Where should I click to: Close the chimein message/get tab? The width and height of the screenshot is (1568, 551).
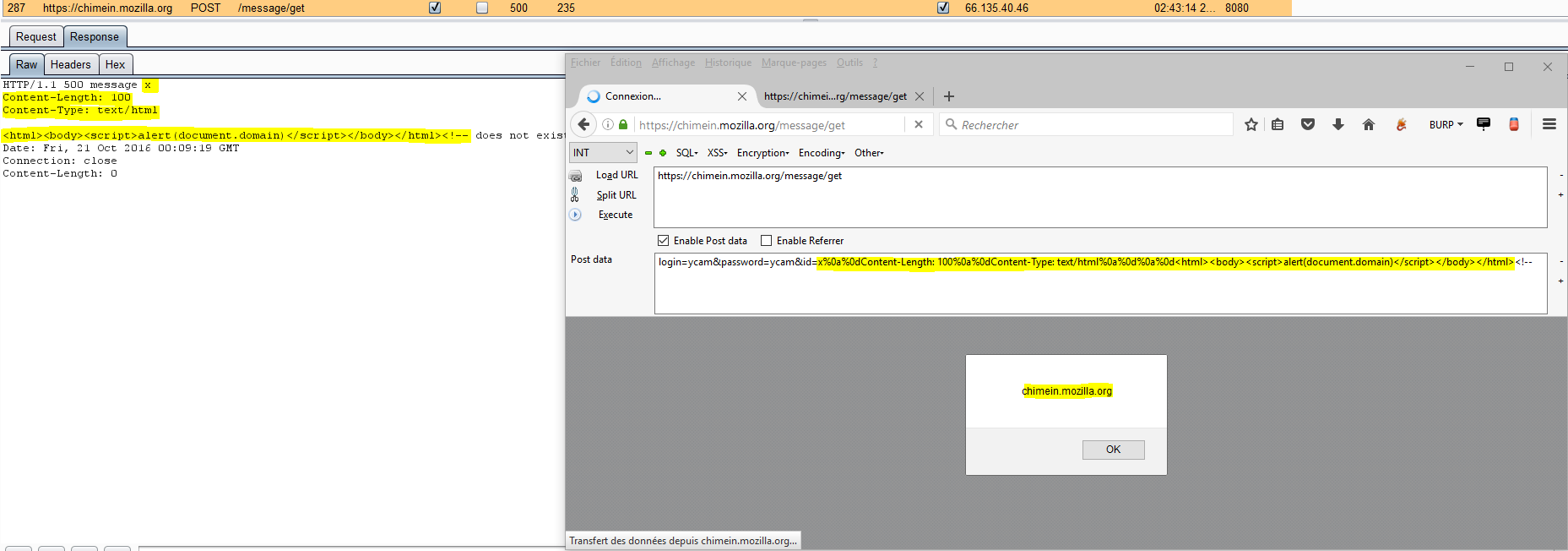[x=920, y=96]
